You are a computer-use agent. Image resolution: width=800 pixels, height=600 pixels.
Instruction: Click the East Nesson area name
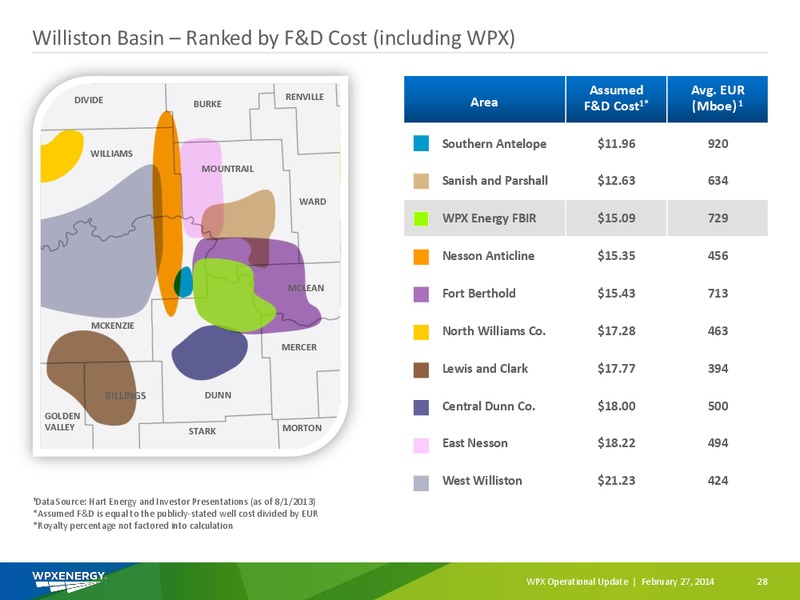474,443
